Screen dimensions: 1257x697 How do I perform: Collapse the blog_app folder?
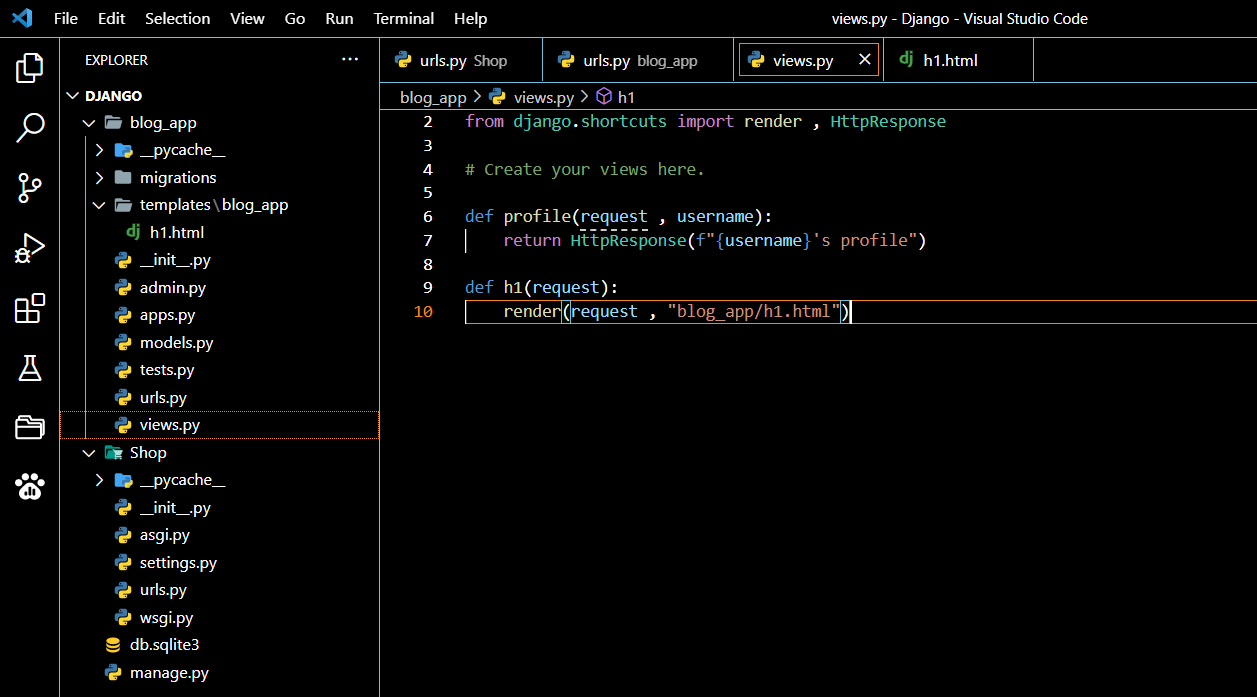coord(90,123)
